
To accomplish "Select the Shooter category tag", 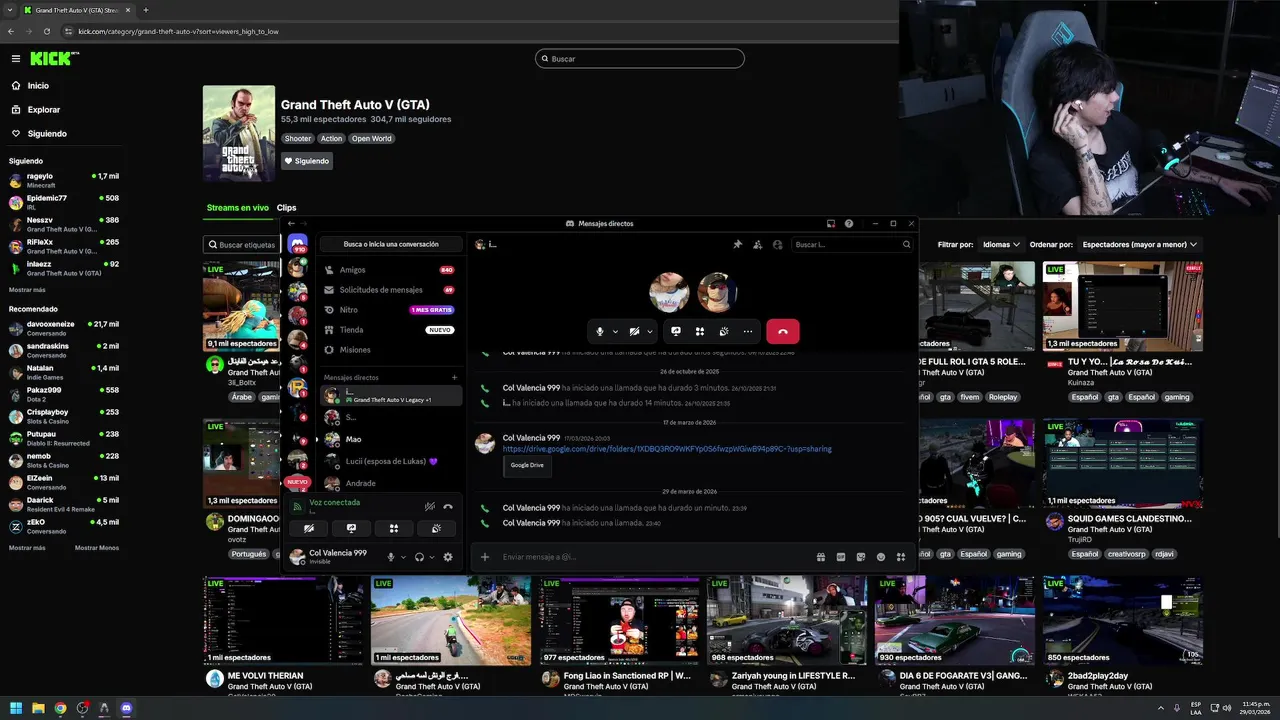I will click(298, 139).
